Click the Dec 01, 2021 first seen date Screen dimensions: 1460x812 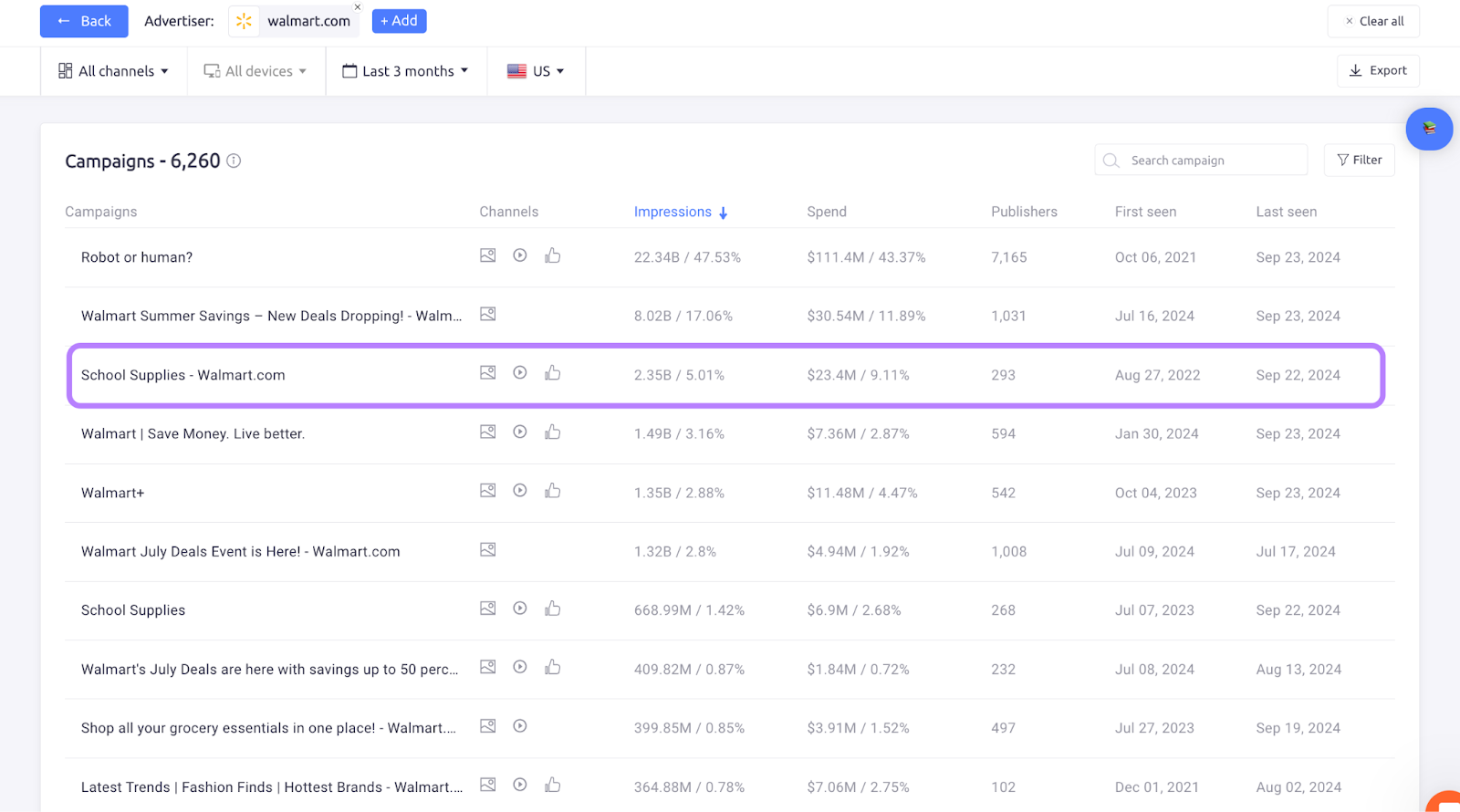coord(1156,786)
